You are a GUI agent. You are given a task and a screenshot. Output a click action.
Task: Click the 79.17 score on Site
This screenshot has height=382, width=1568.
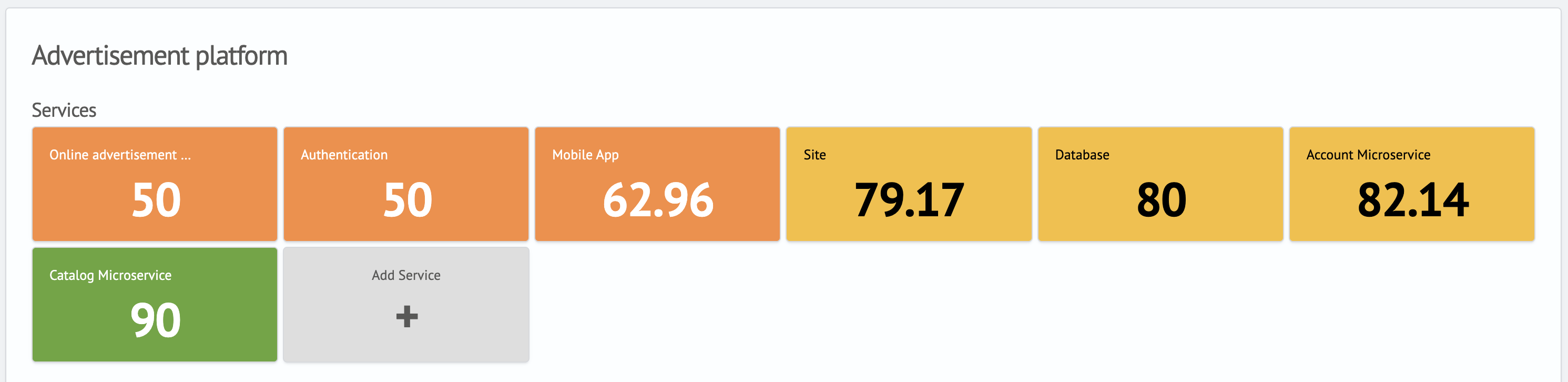[x=909, y=200]
